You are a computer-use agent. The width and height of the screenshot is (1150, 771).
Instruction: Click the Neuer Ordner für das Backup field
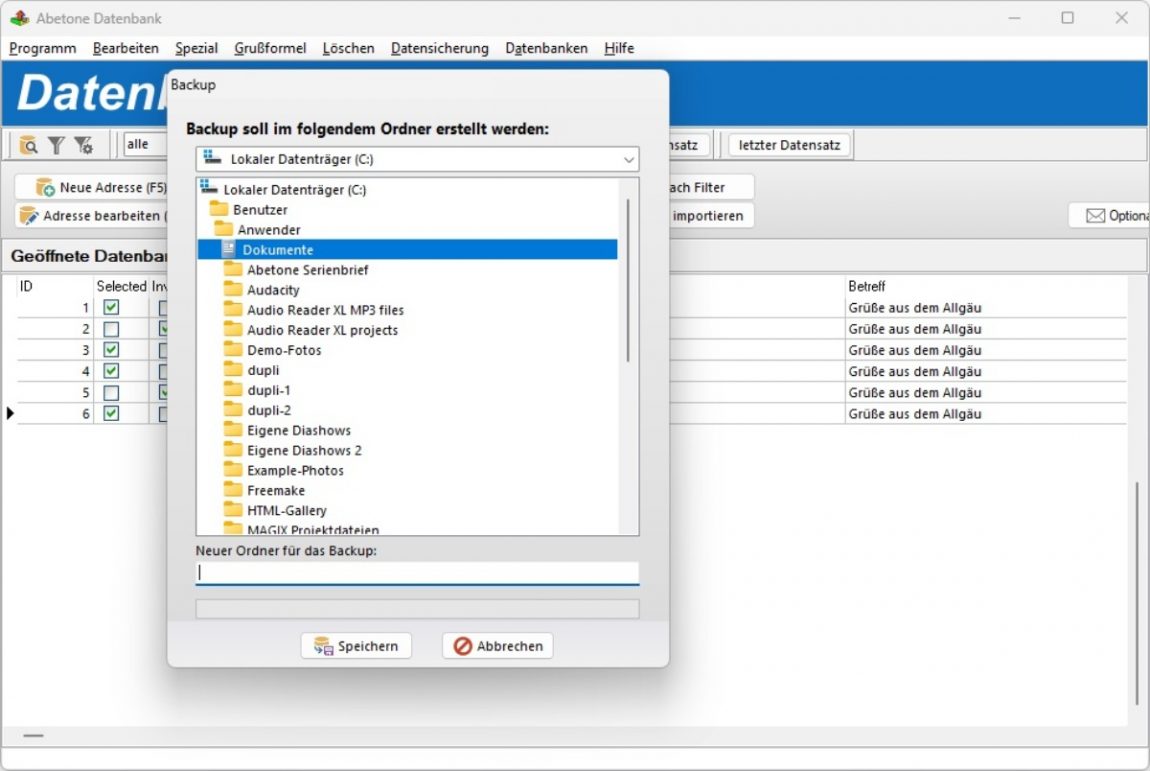pyautogui.click(x=417, y=573)
